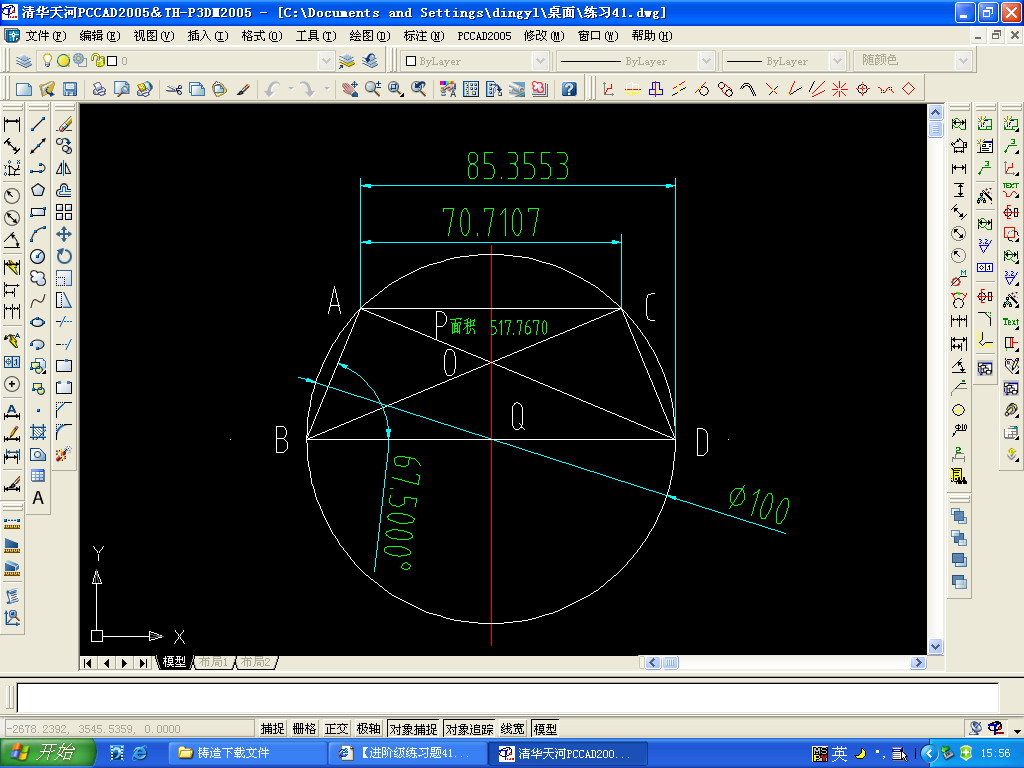
Task: Select the Line drawing tool
Action: (38, 124)
